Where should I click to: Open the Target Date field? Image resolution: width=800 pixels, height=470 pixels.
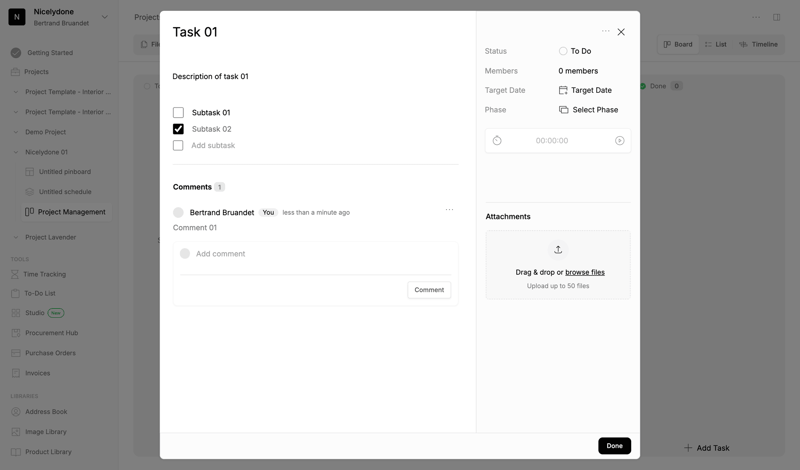(x=585, y=90)
